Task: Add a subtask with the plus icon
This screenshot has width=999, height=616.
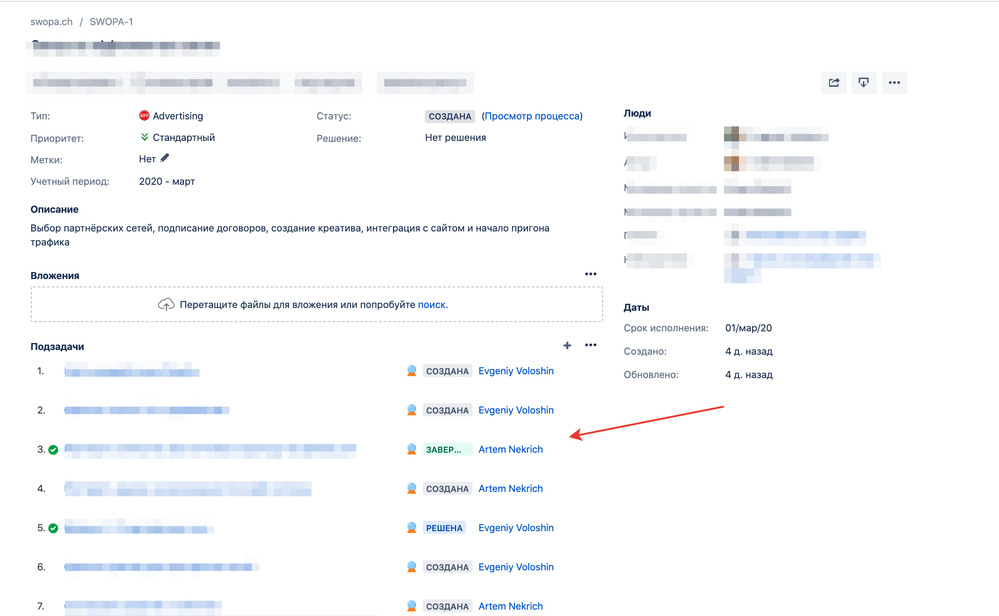Action: (567, 345)
